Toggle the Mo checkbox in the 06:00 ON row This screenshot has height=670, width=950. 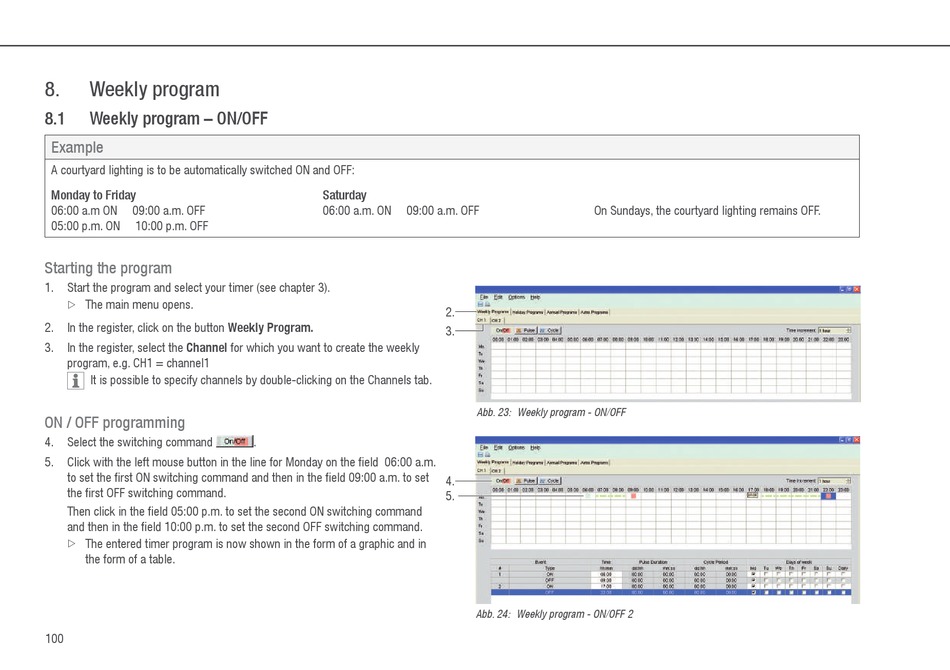pyautogui.click(x=753, y=574)
